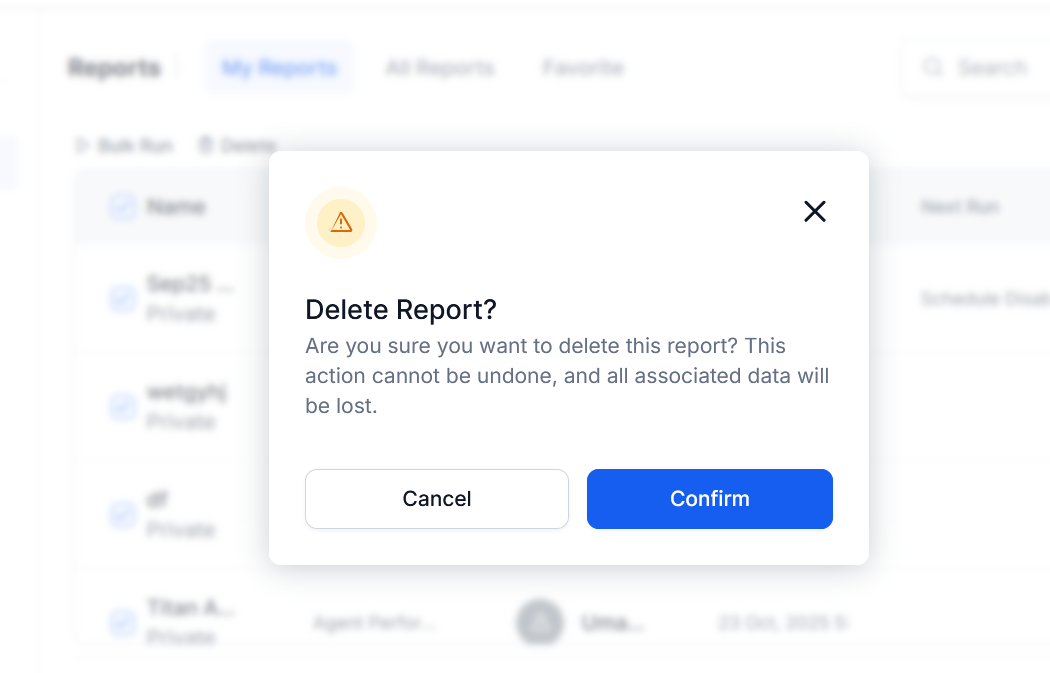1050x673 pixels.
Task: Click the Search input field
Action: (991, 68)
